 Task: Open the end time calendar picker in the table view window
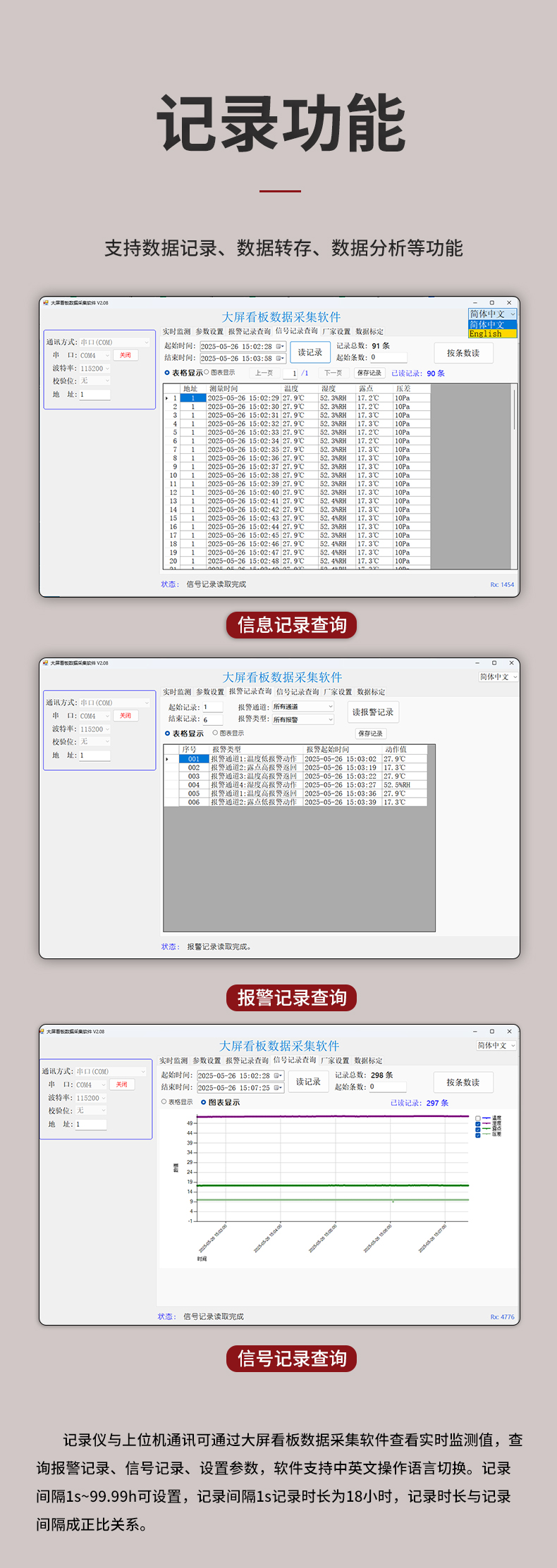click(280, 358)
